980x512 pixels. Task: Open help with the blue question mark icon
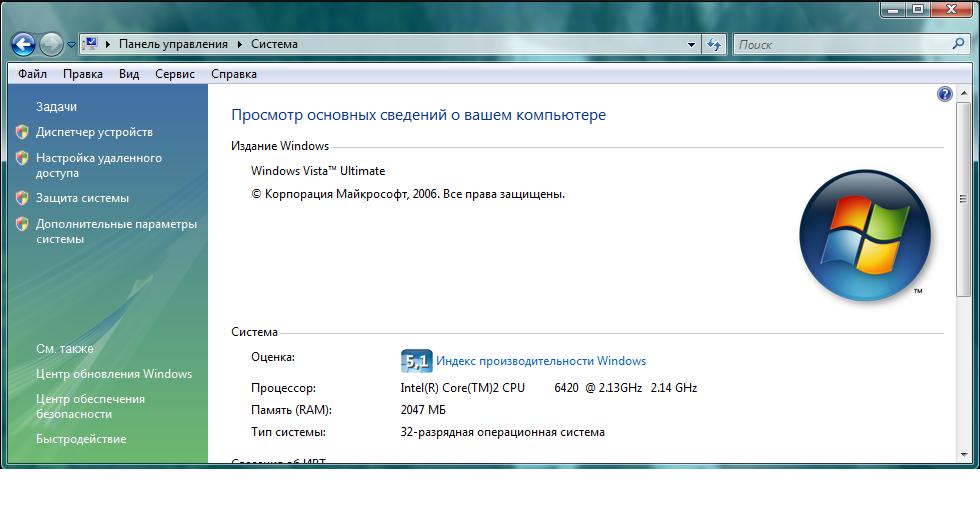point(944,94)
